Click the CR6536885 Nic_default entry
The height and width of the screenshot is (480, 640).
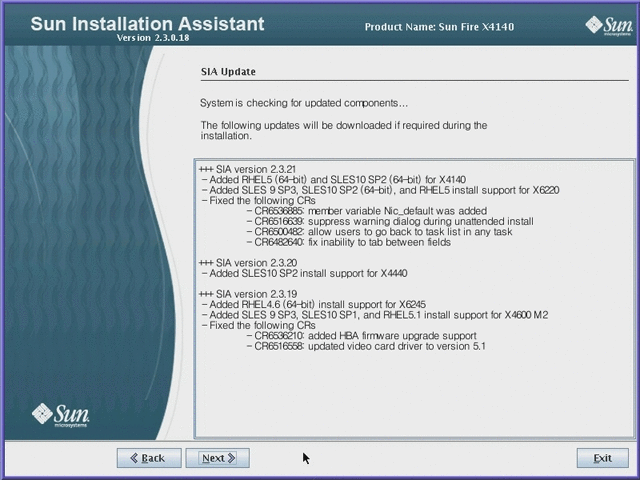point(367,211)
